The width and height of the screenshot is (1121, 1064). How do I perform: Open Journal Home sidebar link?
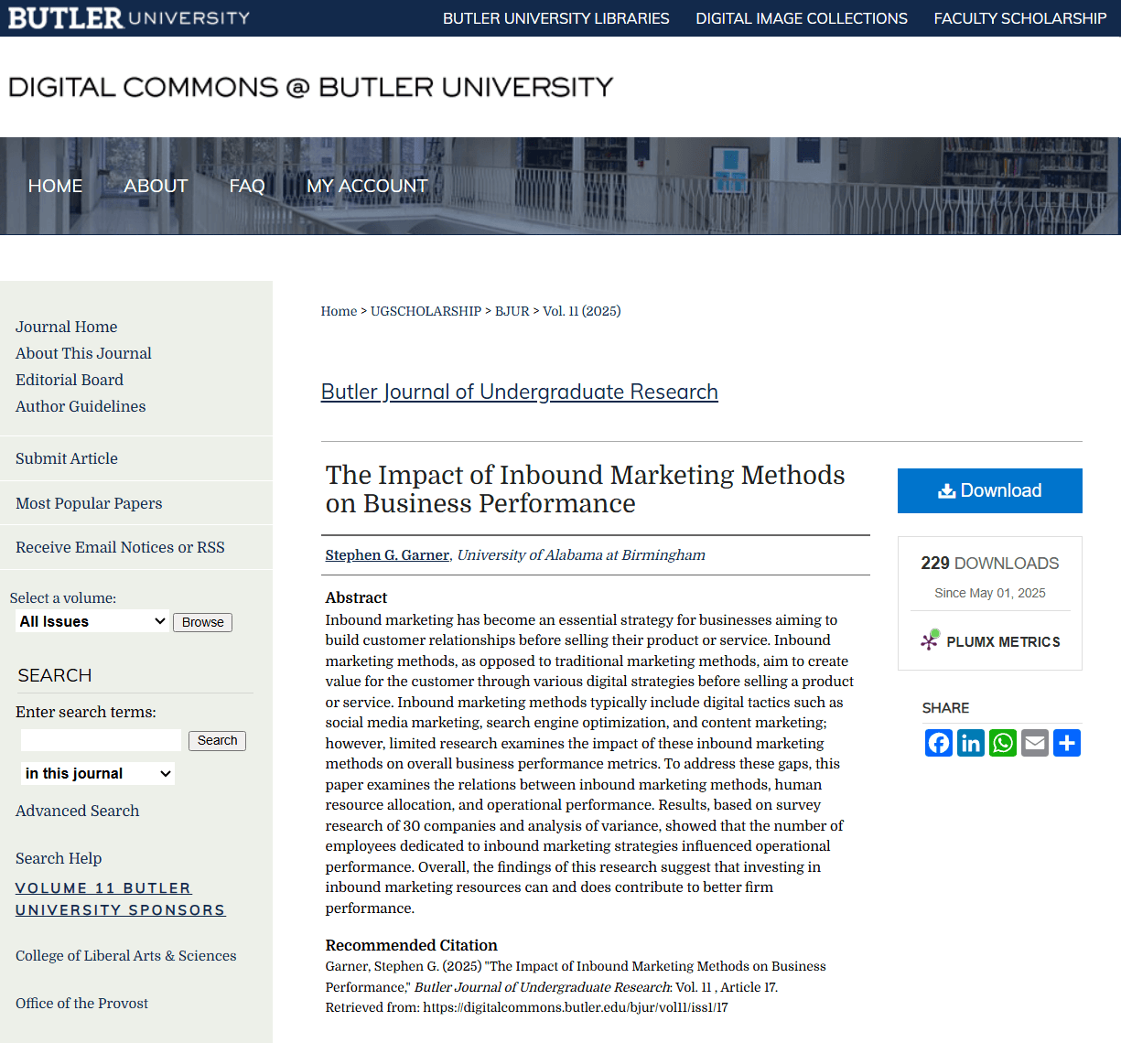click(x=66, y=327)
